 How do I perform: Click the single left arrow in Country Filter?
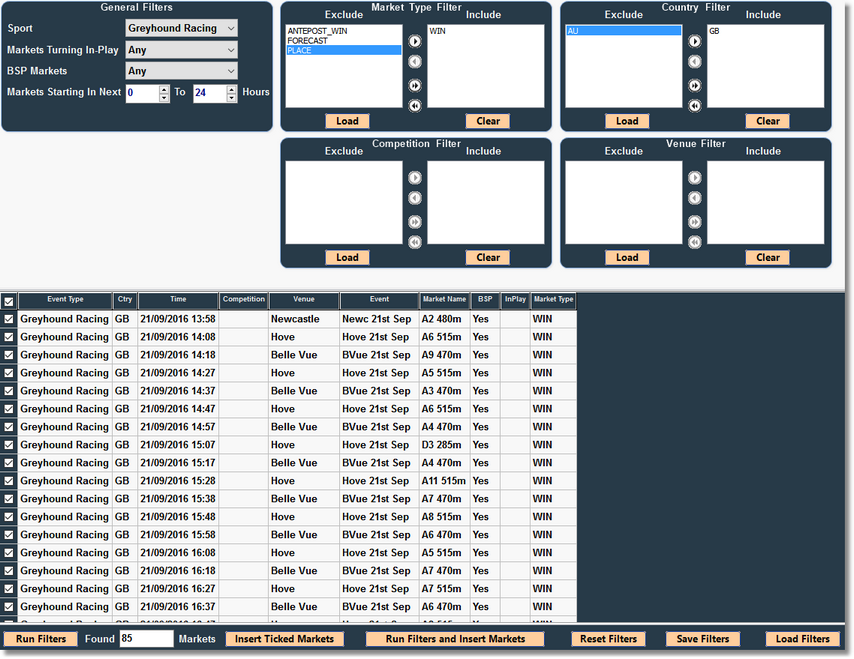point(695,62)
